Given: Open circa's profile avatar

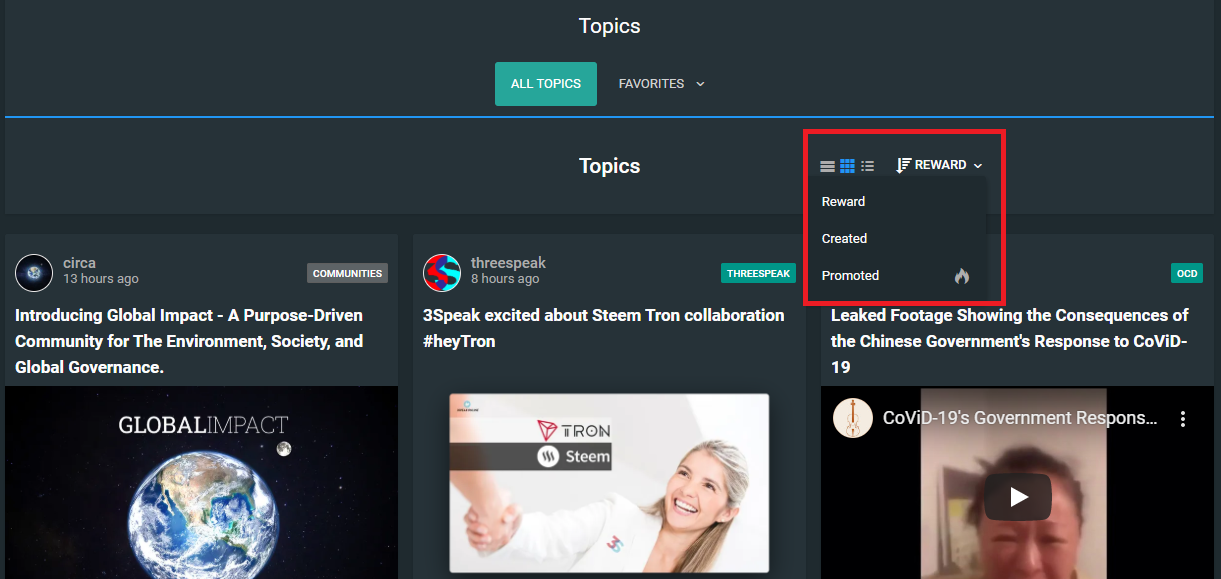Looking at the screenshot, I should coord(34,272).
